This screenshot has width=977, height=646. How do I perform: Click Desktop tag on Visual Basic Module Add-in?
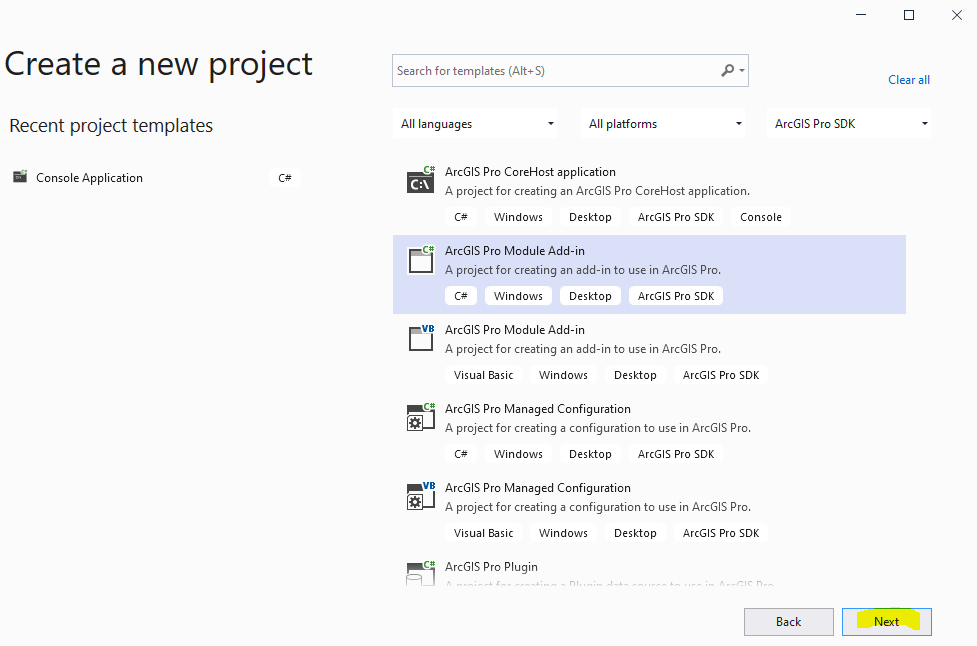click(635, 375)
